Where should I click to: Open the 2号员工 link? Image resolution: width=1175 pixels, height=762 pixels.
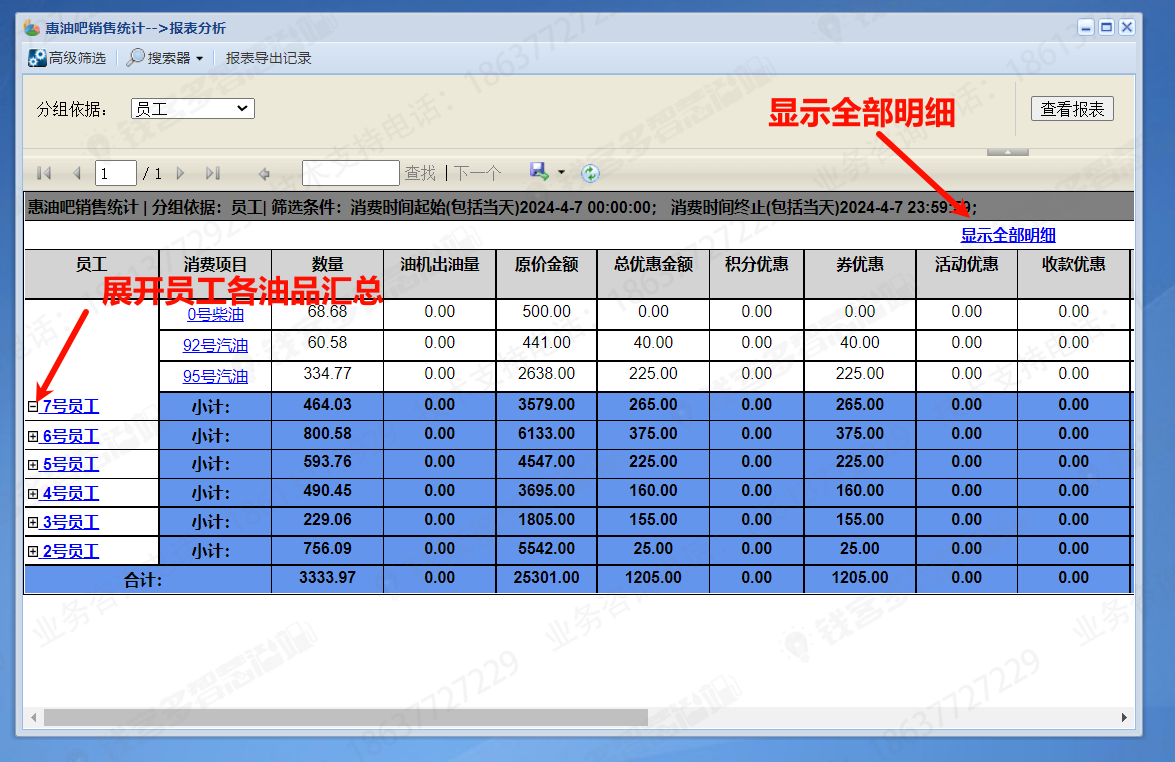point(70,551)
